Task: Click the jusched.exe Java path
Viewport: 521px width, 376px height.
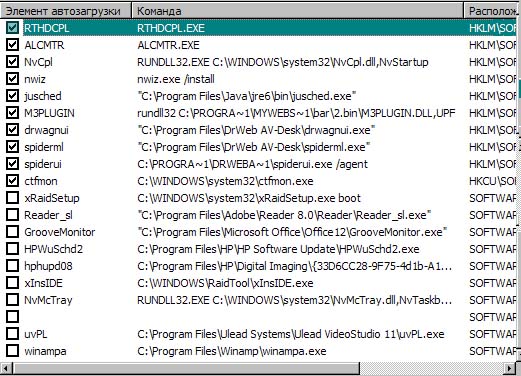Action: pyautogui.click(x=247, y=96)
